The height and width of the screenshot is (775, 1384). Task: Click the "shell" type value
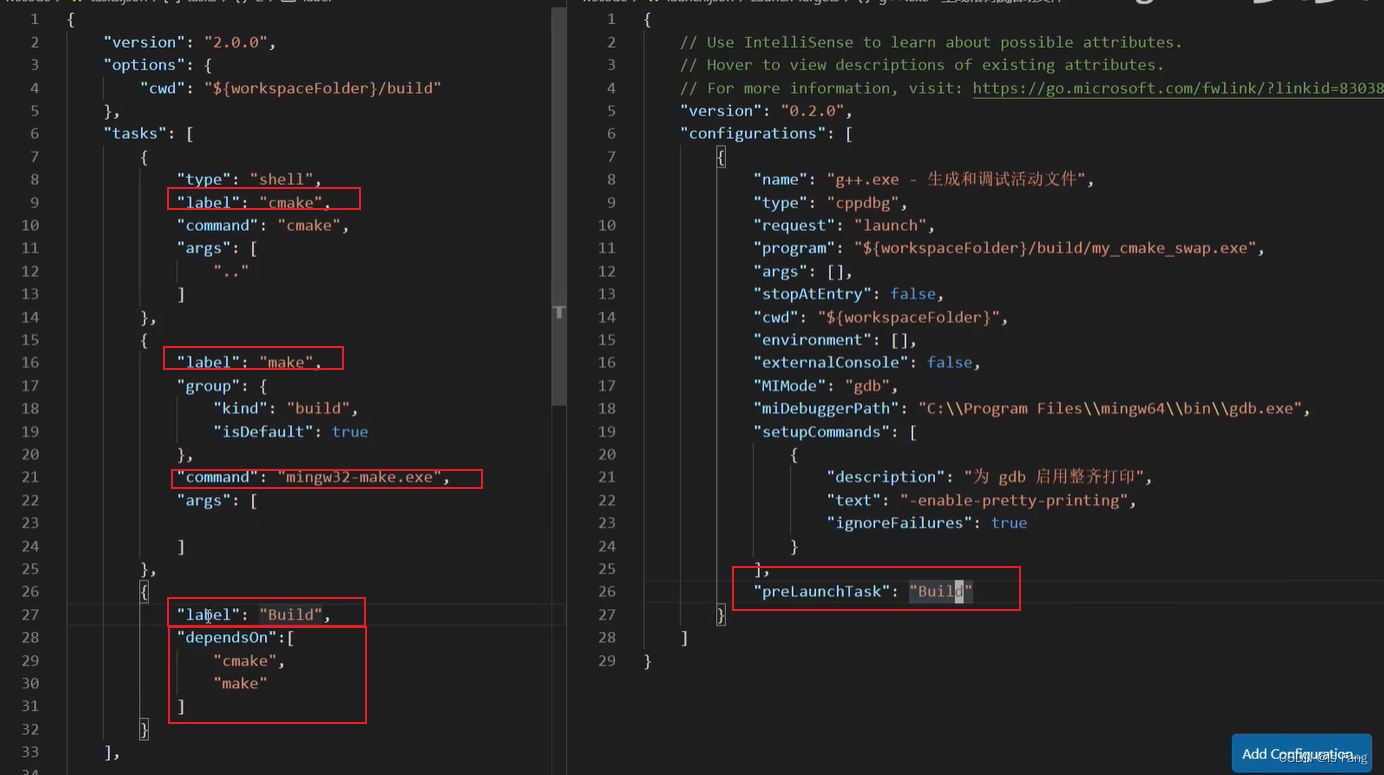coord(281,180)
